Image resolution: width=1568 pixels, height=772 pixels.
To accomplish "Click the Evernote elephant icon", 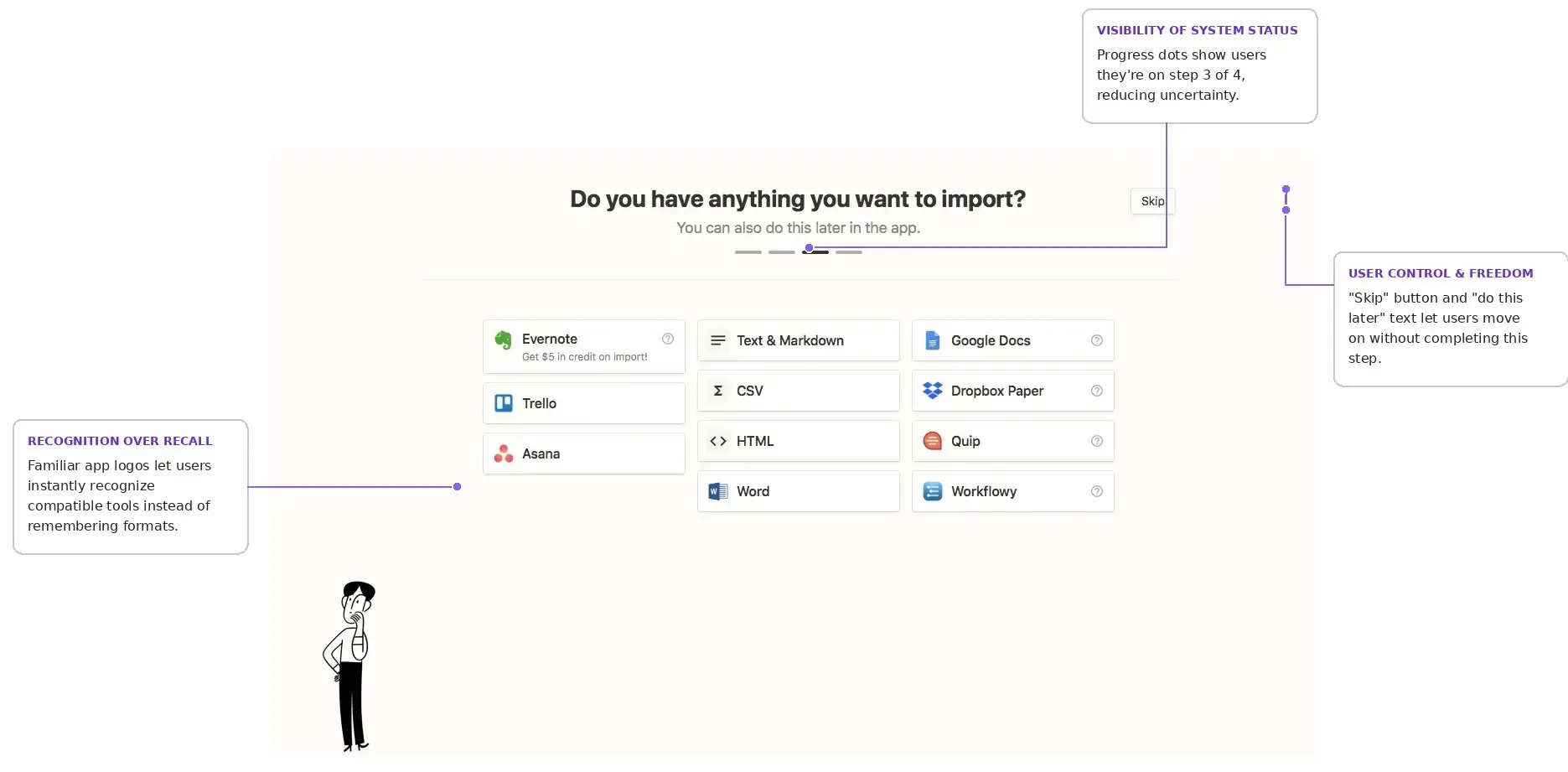I will click(503, 339).
